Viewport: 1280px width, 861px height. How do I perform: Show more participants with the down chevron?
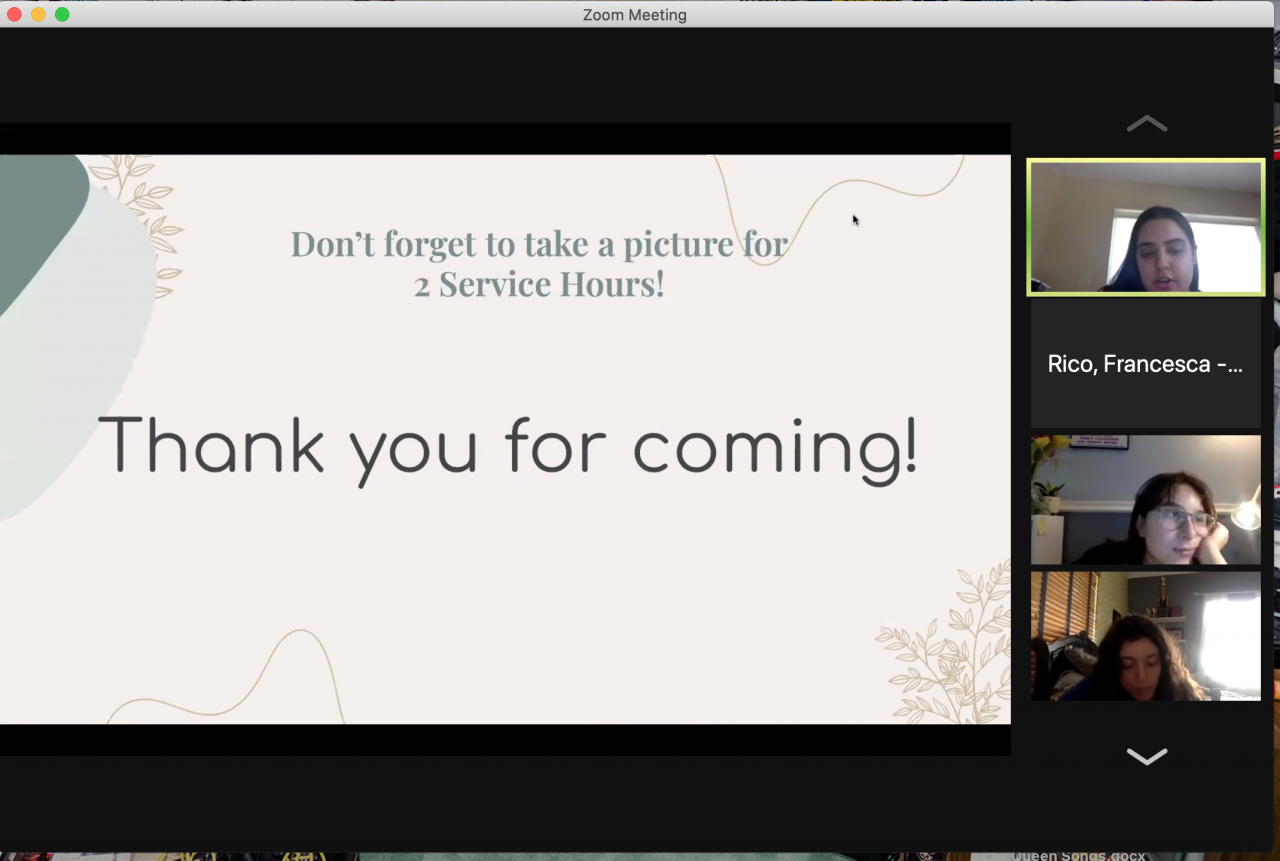(1146, 756)
